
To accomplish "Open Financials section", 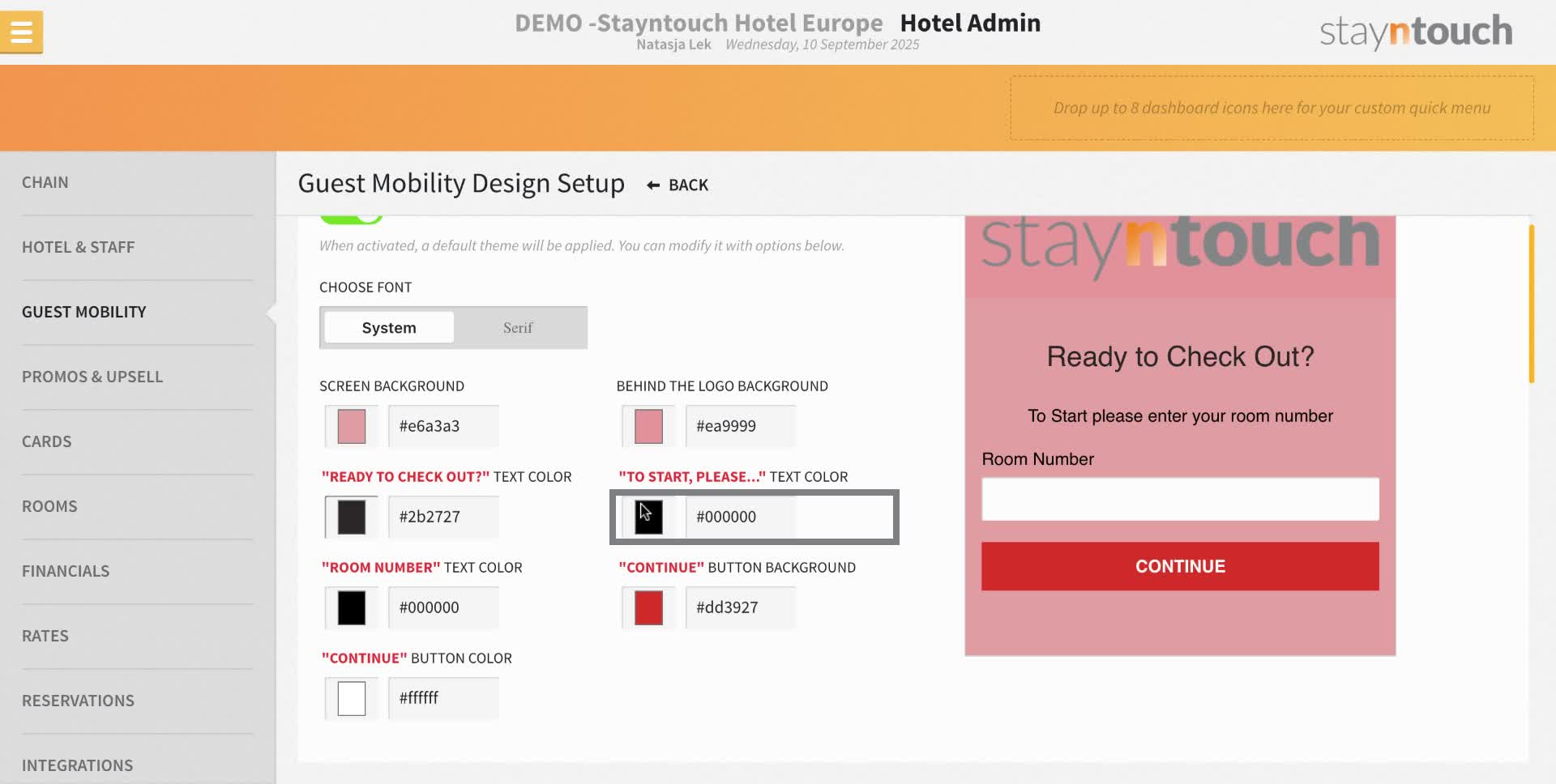I will [66, 571].
